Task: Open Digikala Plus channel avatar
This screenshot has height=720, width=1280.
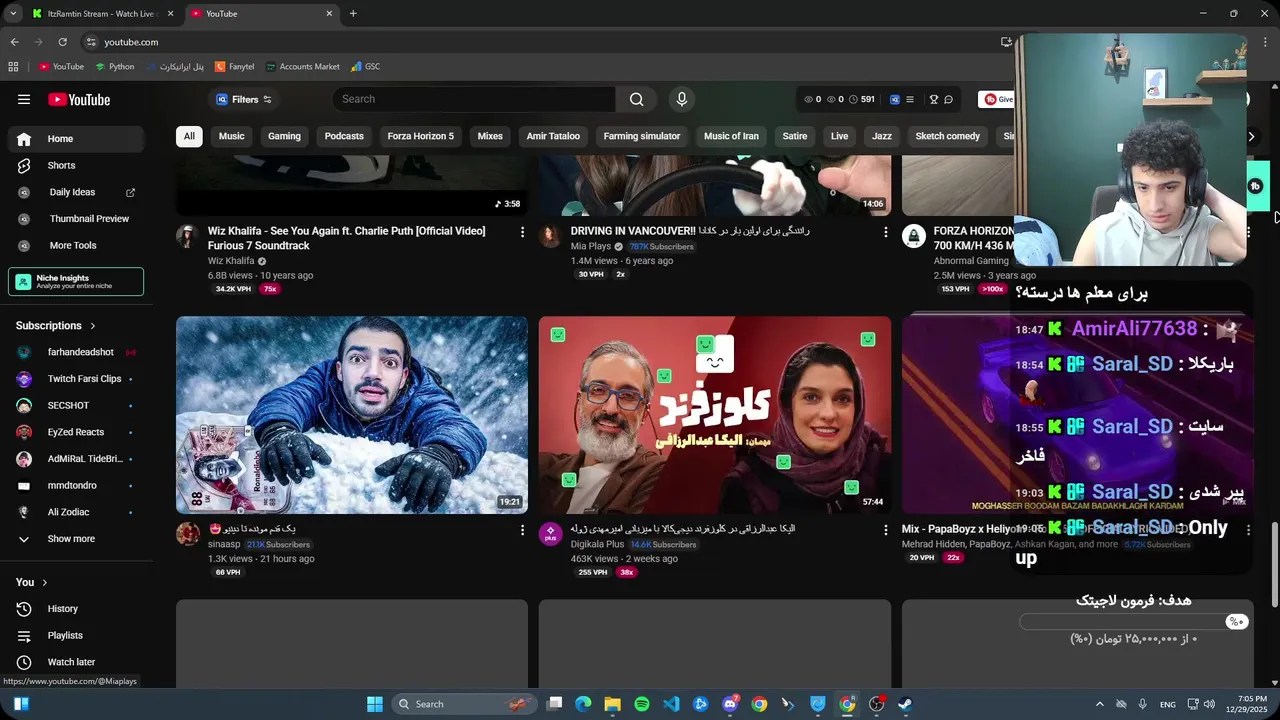Action: (x=550, y=534)
